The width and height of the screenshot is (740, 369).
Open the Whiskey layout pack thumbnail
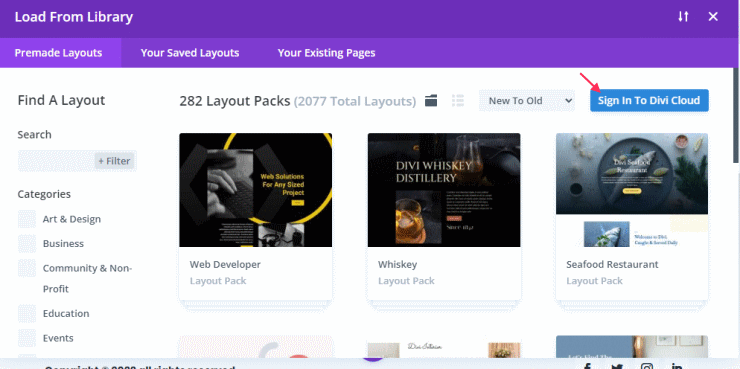click(444, 190)
